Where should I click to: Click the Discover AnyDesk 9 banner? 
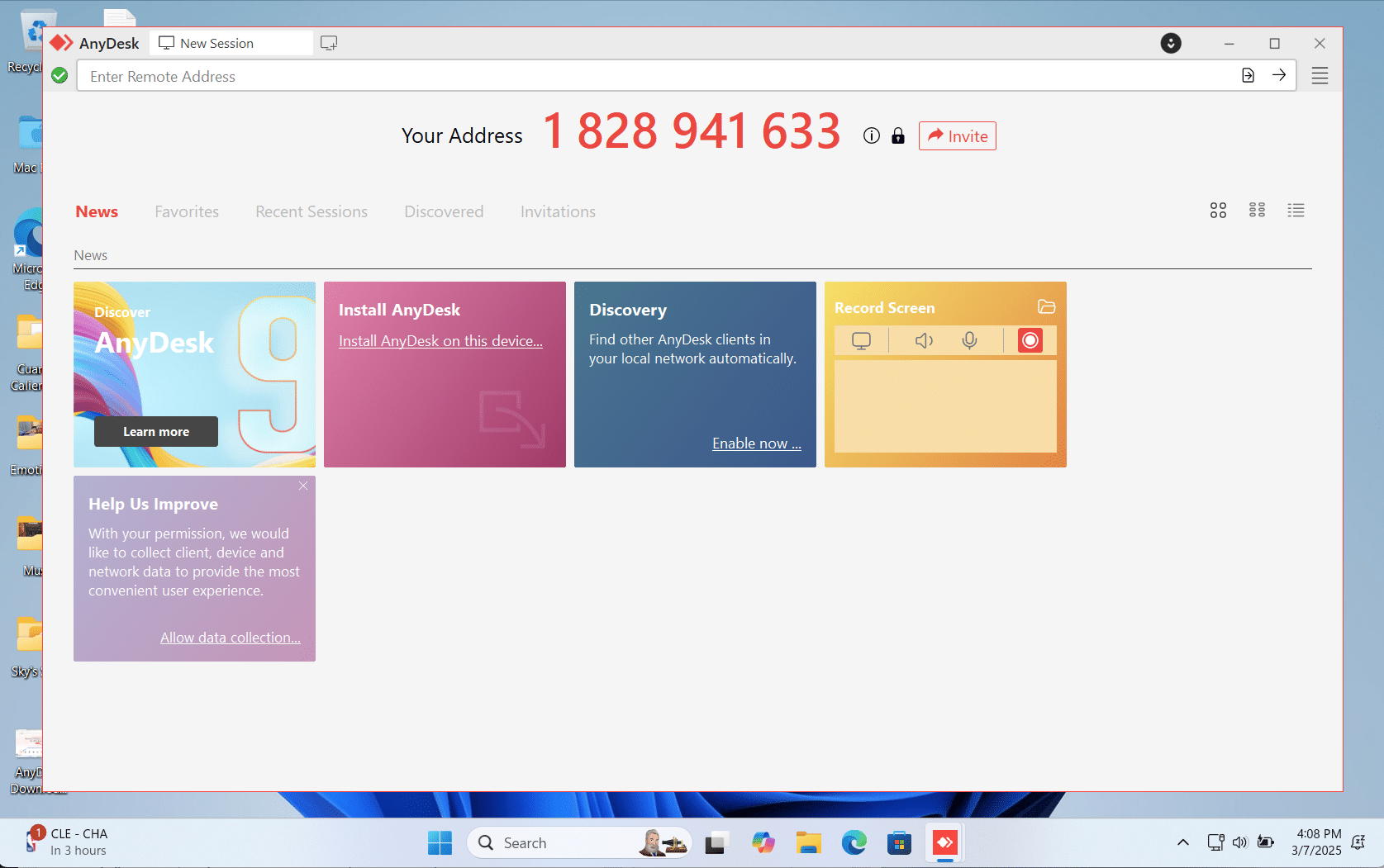point(194,374)
